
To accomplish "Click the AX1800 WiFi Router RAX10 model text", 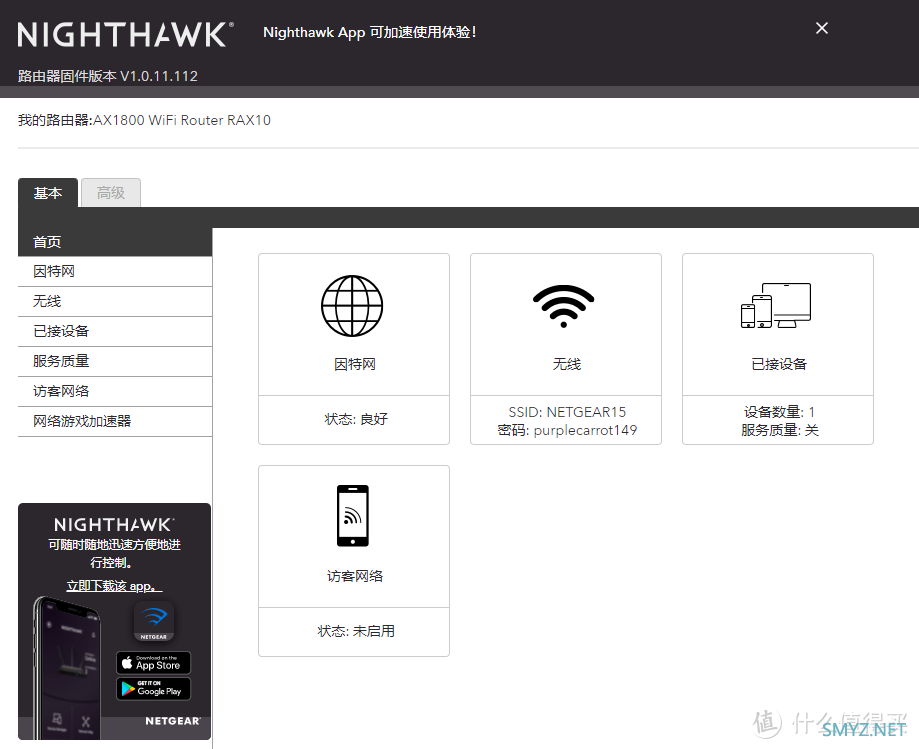I will tap(182, 120).
